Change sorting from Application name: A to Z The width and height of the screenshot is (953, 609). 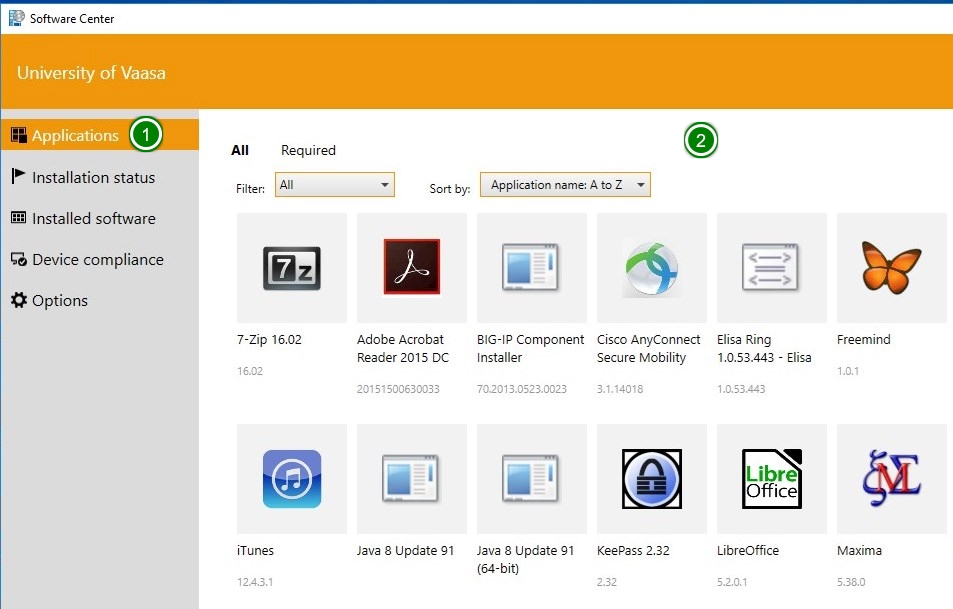[565, 184]
